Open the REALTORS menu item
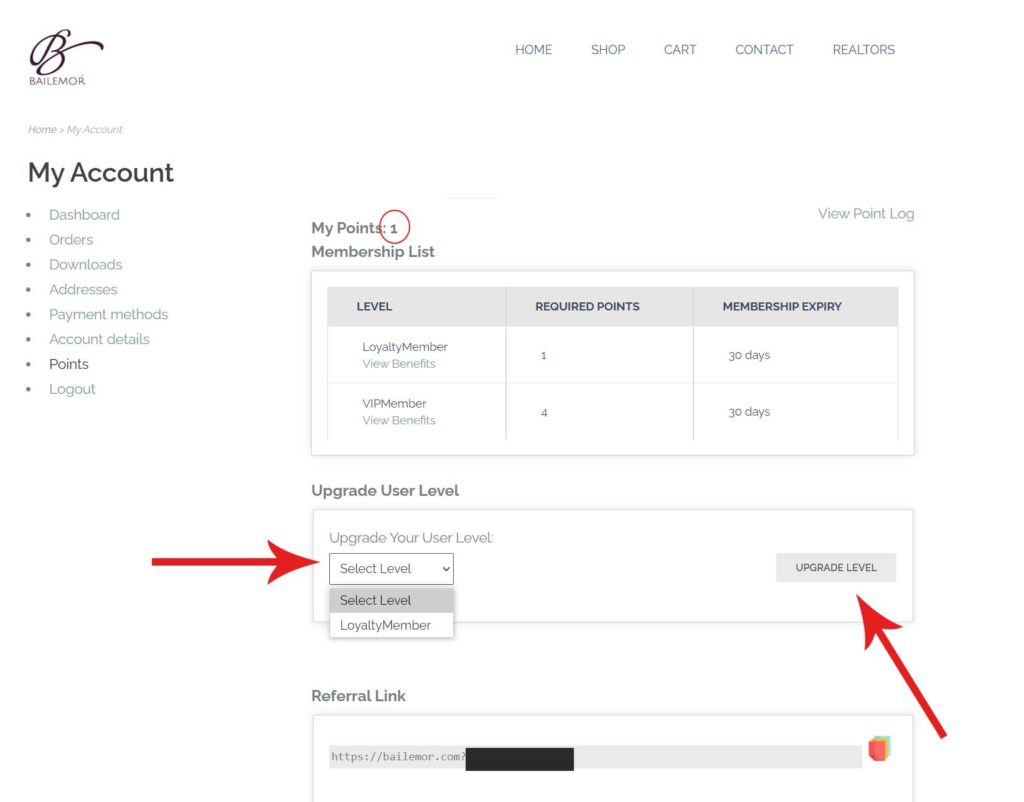The image size is (1024, 802). click(x=863, y=50)
